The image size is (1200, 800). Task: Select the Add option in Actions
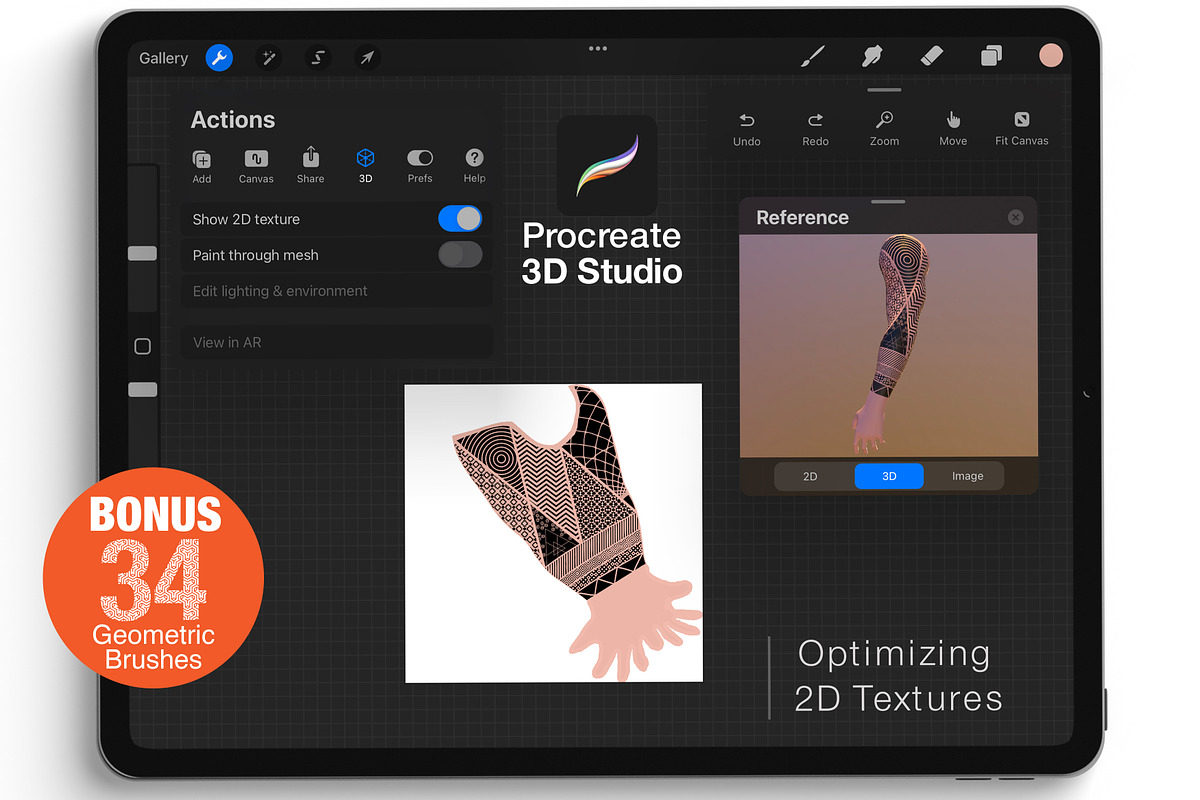coord(201,163)
